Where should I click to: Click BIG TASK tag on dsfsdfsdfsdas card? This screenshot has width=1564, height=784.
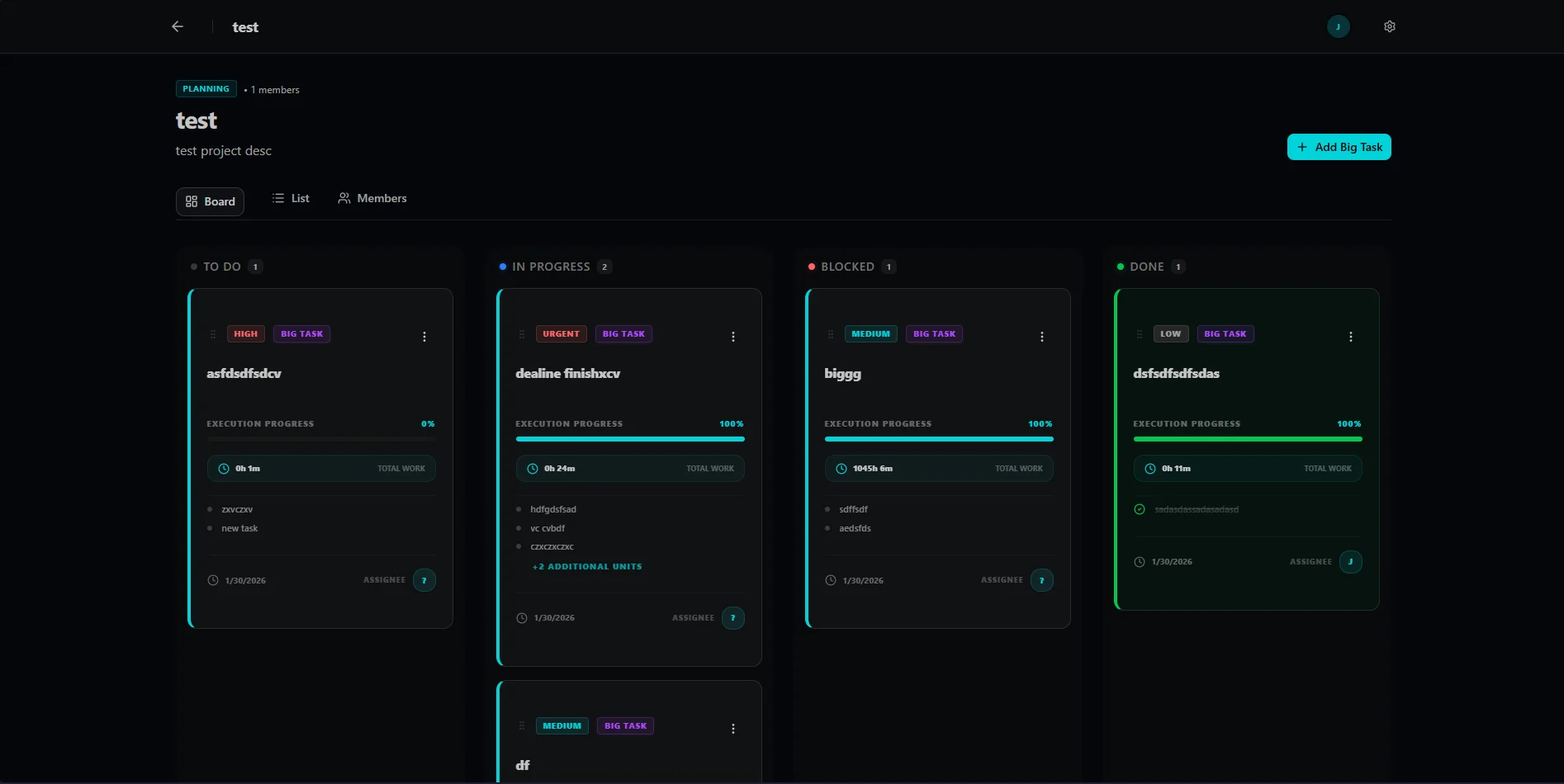pos(1225,334)
